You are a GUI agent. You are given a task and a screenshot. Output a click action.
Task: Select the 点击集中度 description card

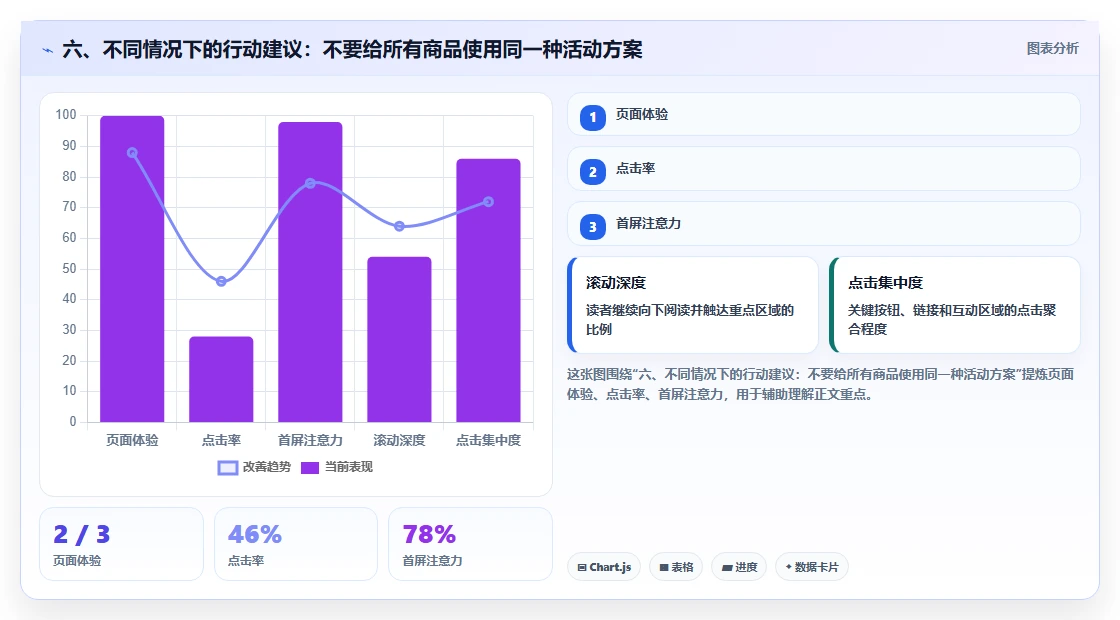[x=955, y=305]
